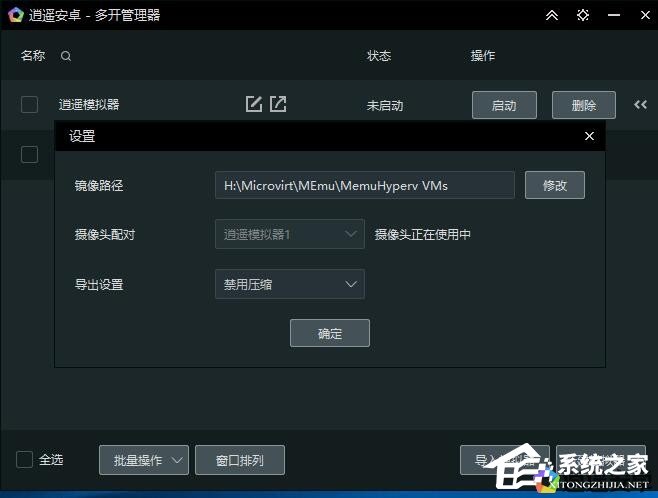The height and width of the screenshot is (498, 658).
Task: Click the 未启动 status text
Action: (385, 105)
